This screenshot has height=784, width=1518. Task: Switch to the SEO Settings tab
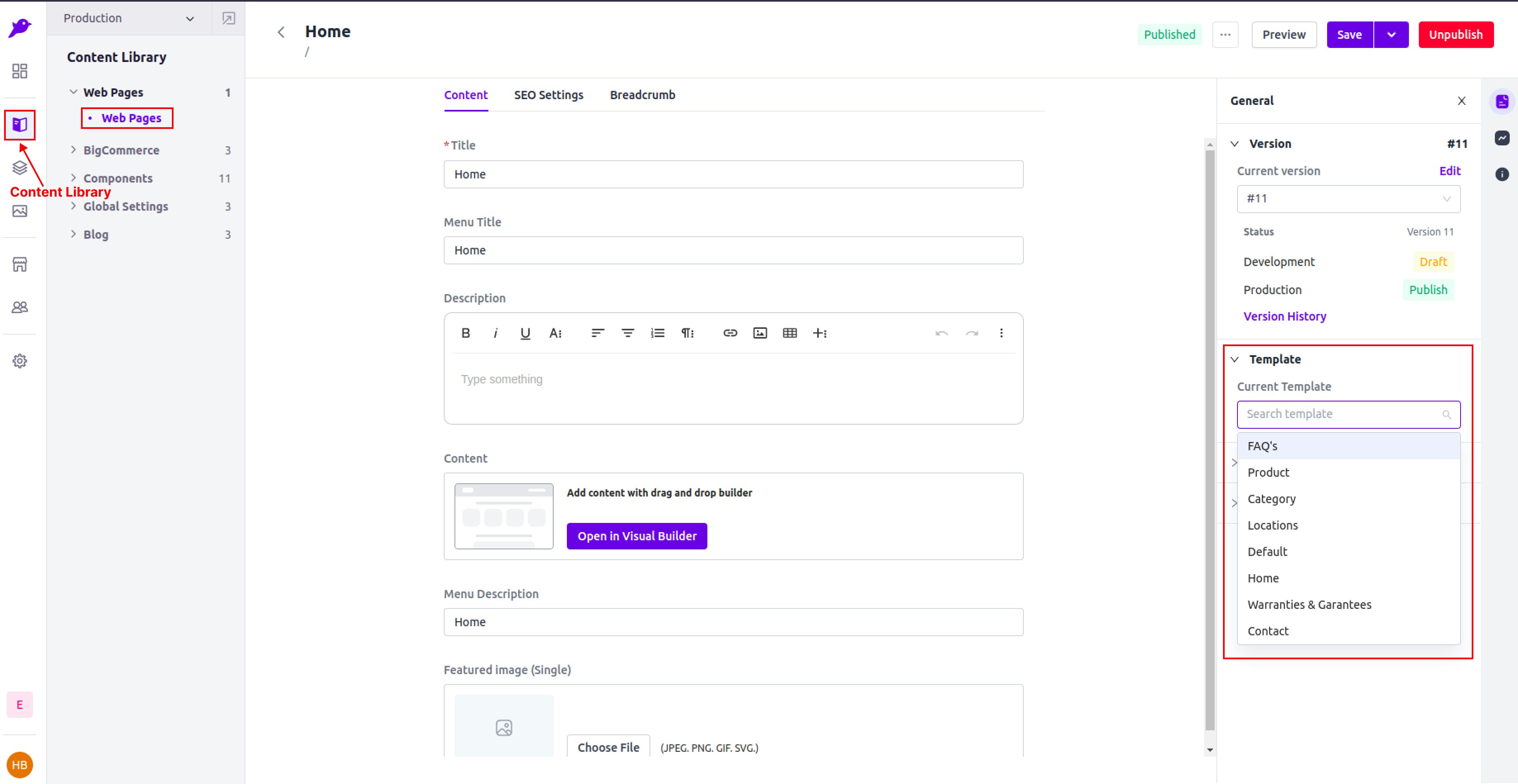click(x=548, y=95)
